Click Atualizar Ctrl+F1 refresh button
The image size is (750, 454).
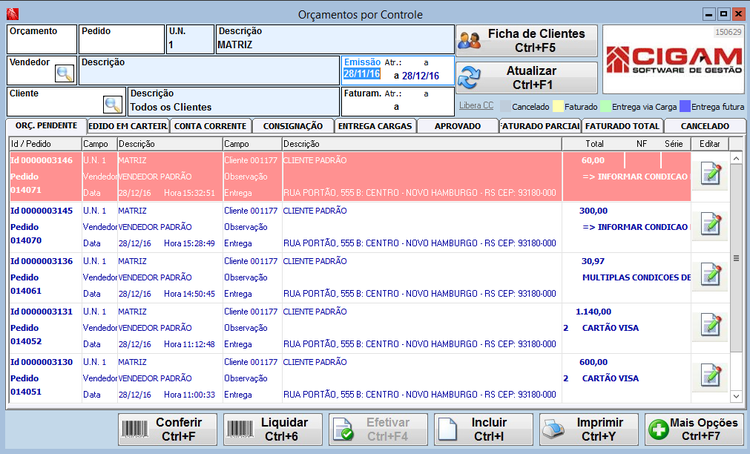(x=527, y=78)
